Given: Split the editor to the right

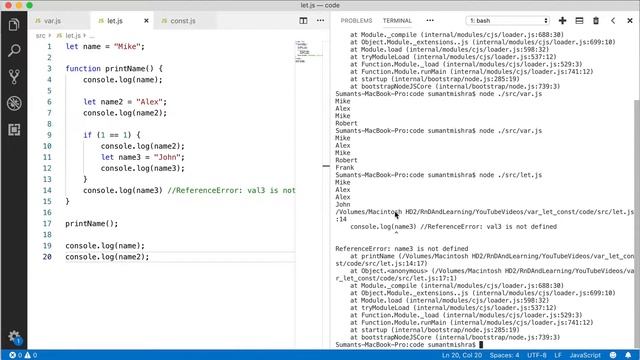Looking at the screenshot, I should coord(303,20).
